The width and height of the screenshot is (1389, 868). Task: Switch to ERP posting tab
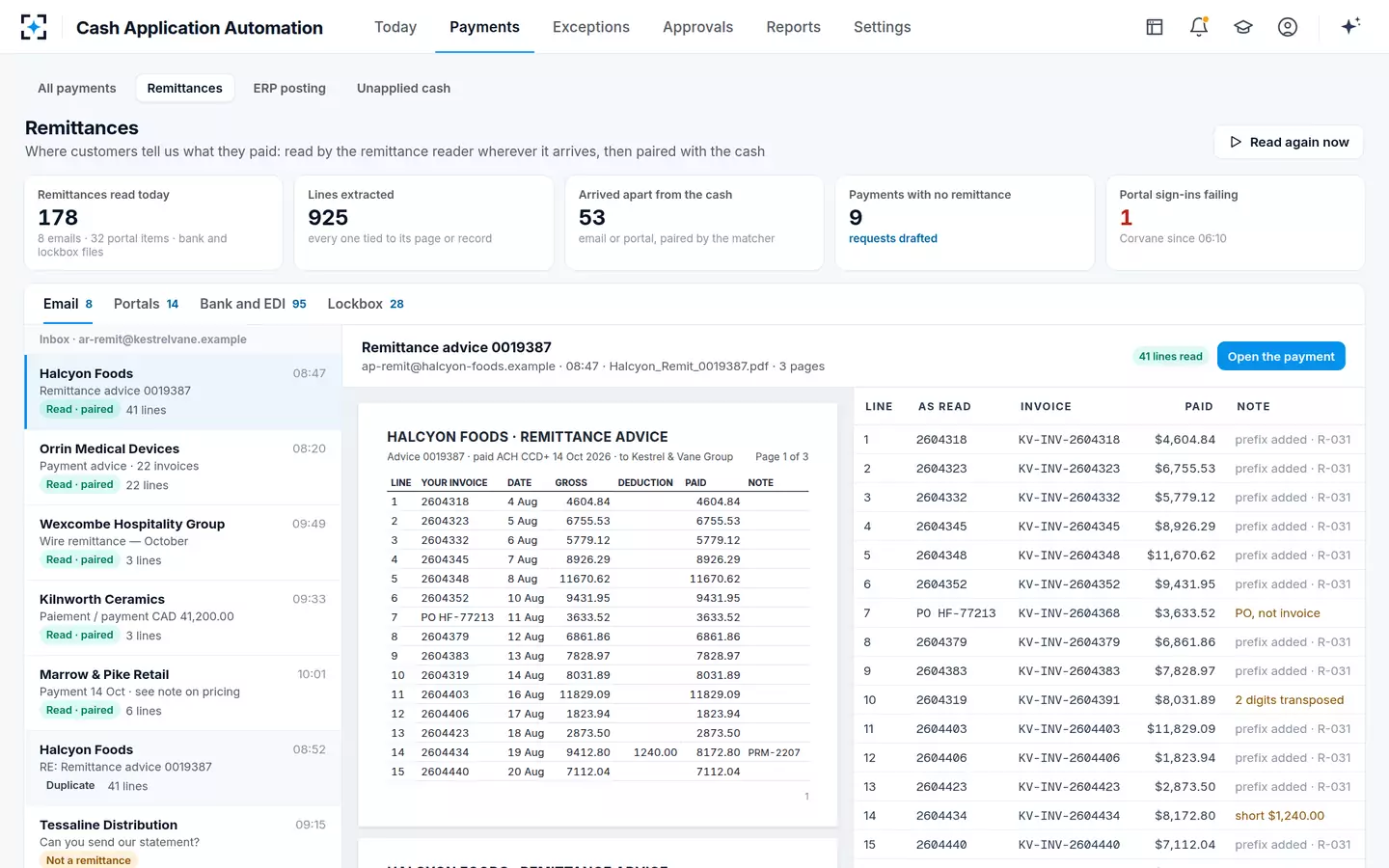pos(289,88)
